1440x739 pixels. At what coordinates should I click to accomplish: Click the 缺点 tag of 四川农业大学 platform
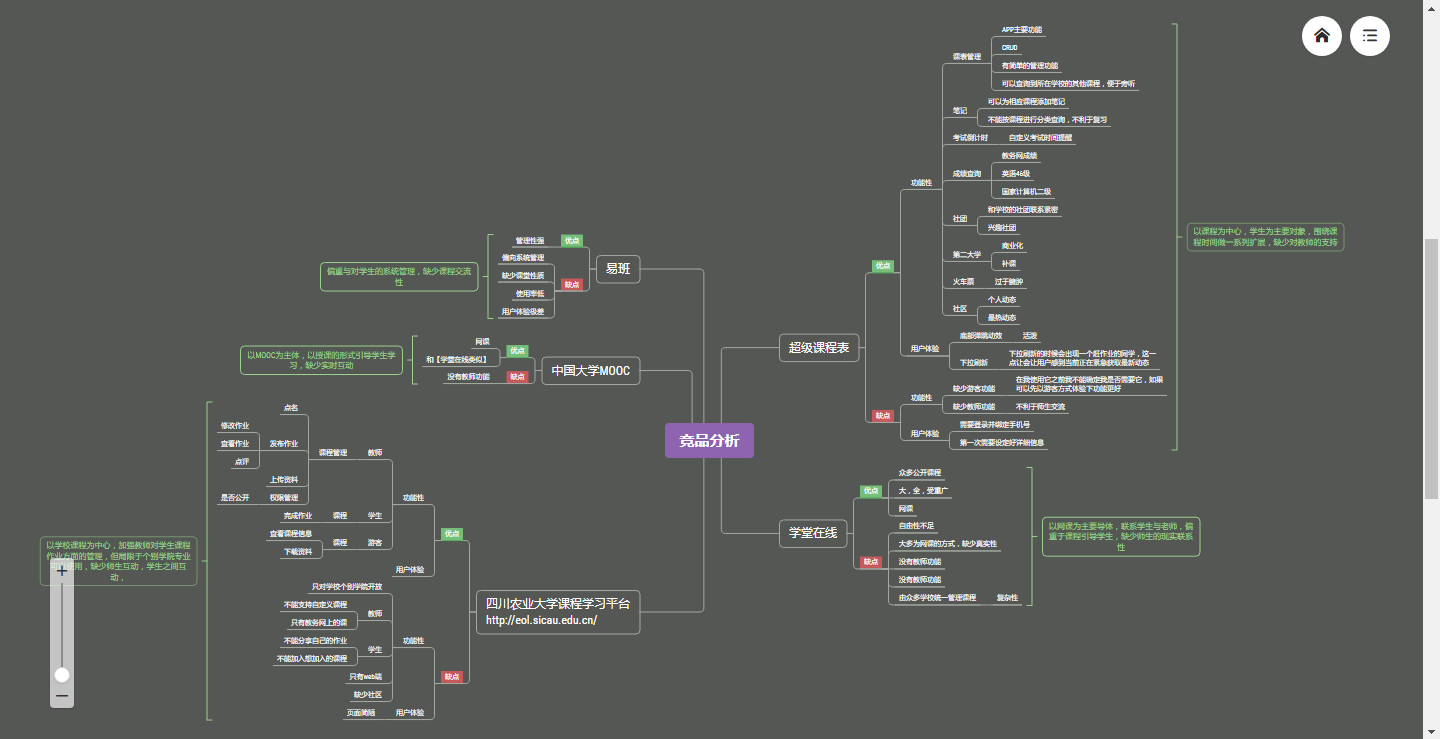(452, 677)
